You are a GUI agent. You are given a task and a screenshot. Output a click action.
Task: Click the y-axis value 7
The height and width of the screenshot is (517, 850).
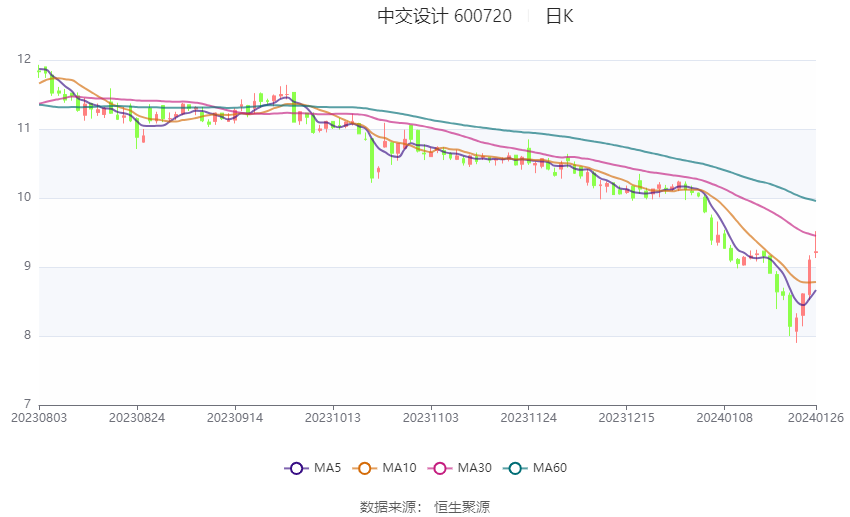[x=28, y=404]
